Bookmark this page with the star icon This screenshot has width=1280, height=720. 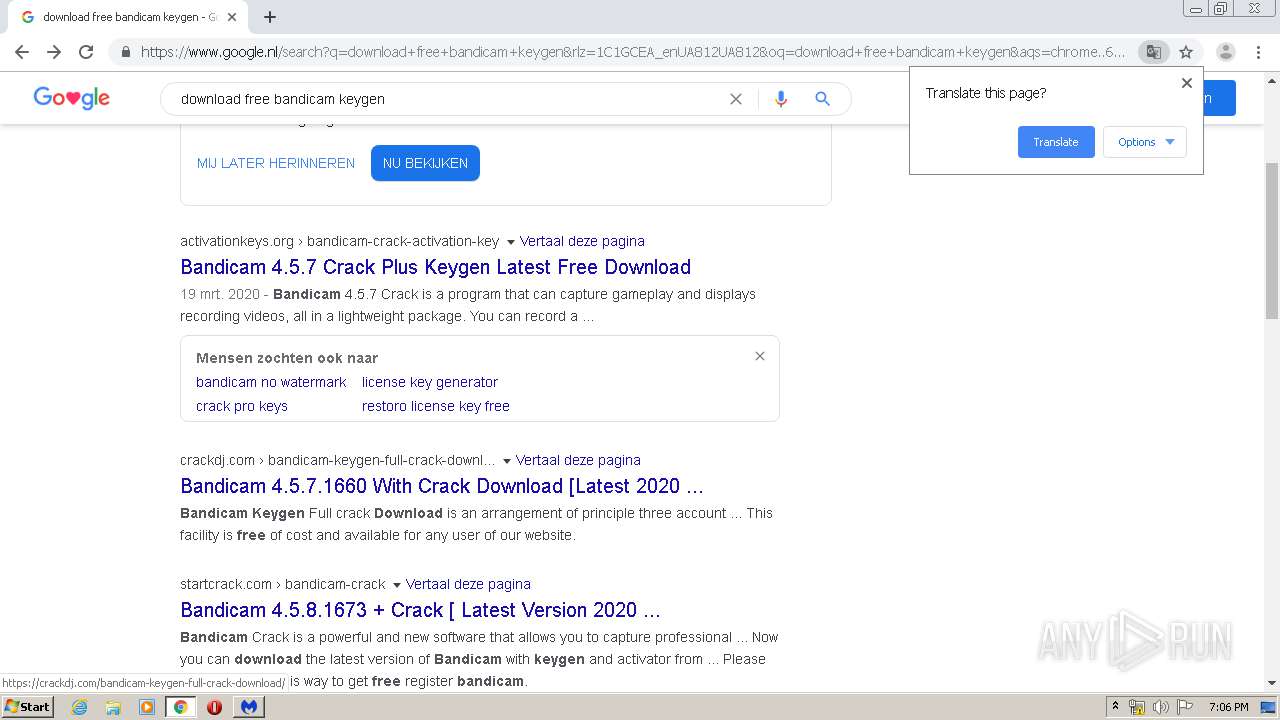pos(1186,52)
